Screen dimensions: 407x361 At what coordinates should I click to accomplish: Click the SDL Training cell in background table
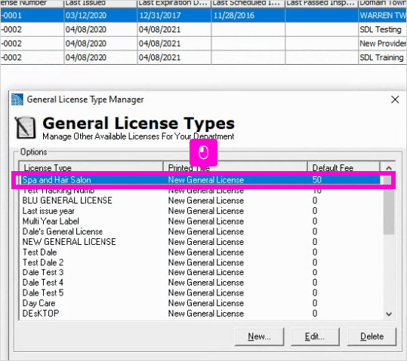383,57
